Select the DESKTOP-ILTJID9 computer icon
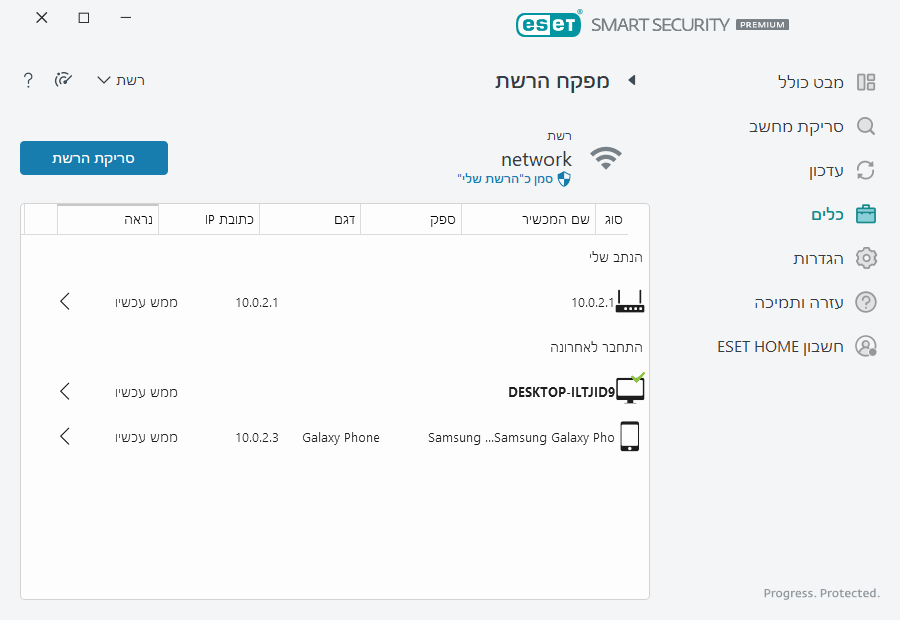 point(630,389)
